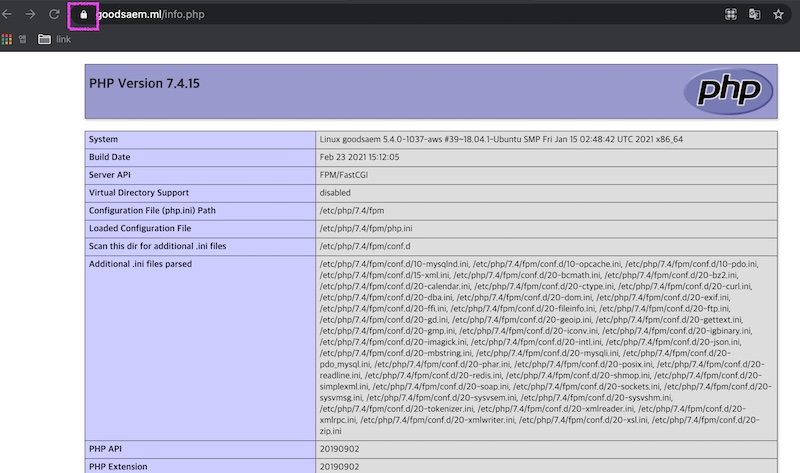This screenshot has height=473, width=800.
Task: Click the PHP Version 7.4.15 heading
Action: pyautogui.click(x=144, y=83)
